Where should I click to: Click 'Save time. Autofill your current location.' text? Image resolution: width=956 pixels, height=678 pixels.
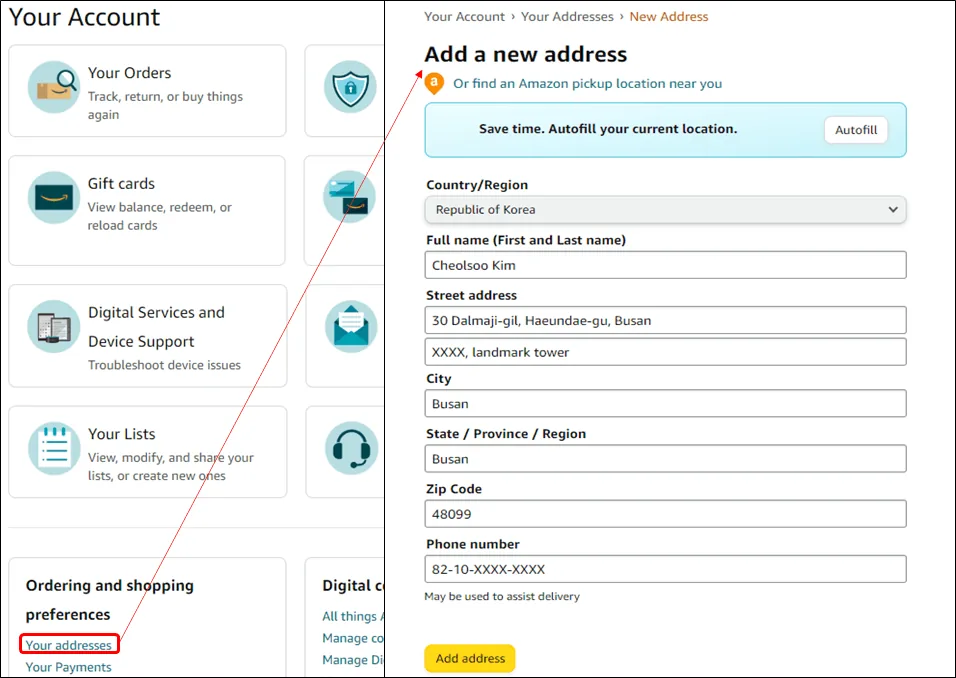click(x=608, y=129)
